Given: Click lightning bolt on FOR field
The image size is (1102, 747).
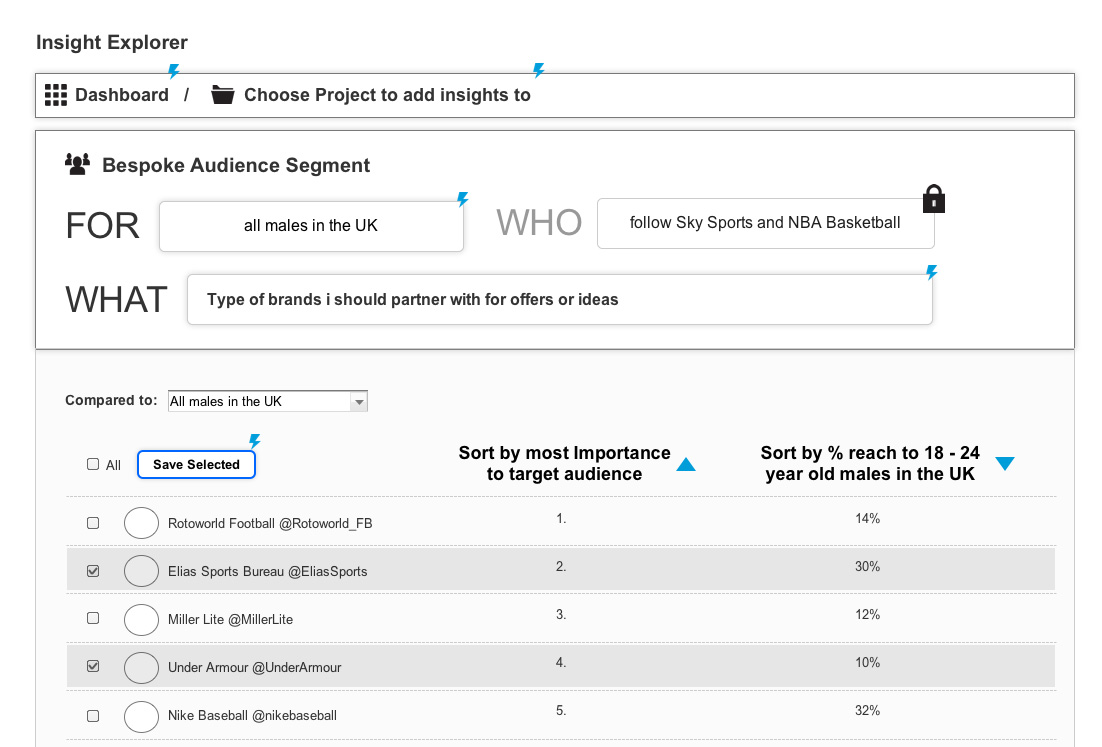Looking at the screenshot, I should click(462, 199).
